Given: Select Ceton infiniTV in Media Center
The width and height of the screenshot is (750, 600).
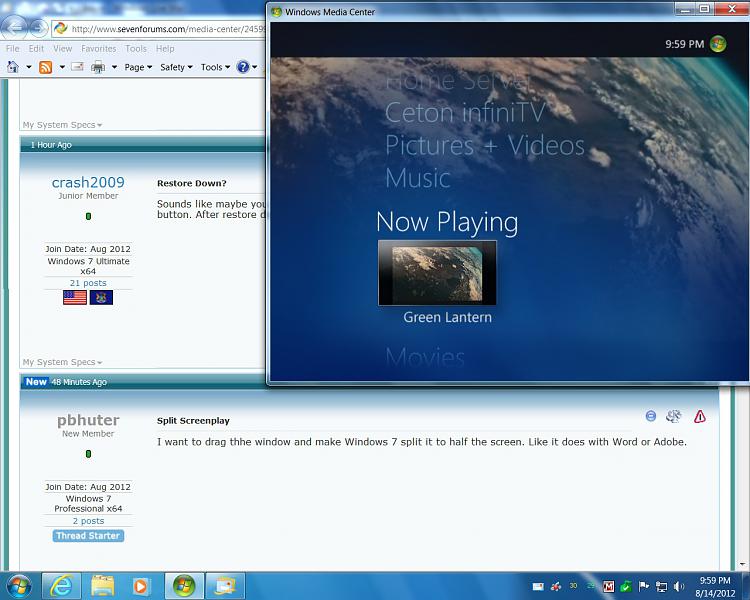Looking at the screenshot, I should [x=465, y=113].
